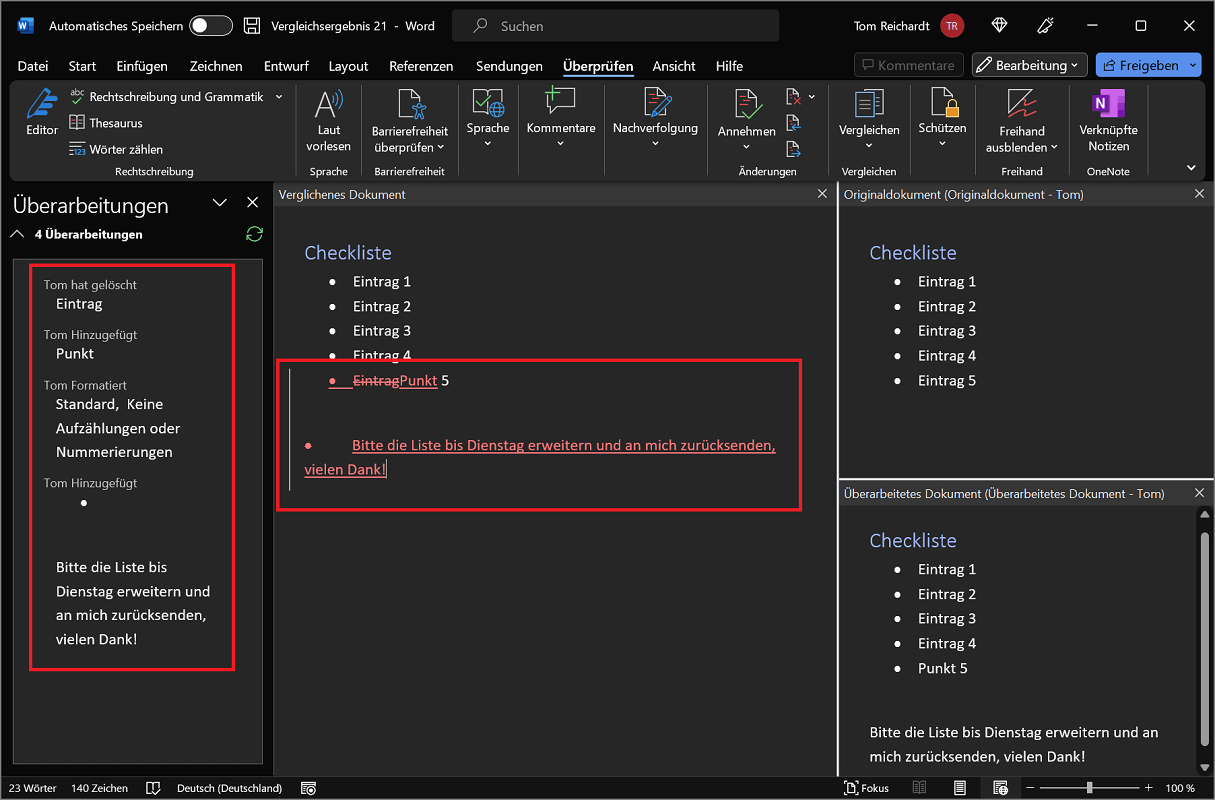Open the Vergleichen dropdown
The width and height of the screenshot is (1215, 800).
[868, 145]
